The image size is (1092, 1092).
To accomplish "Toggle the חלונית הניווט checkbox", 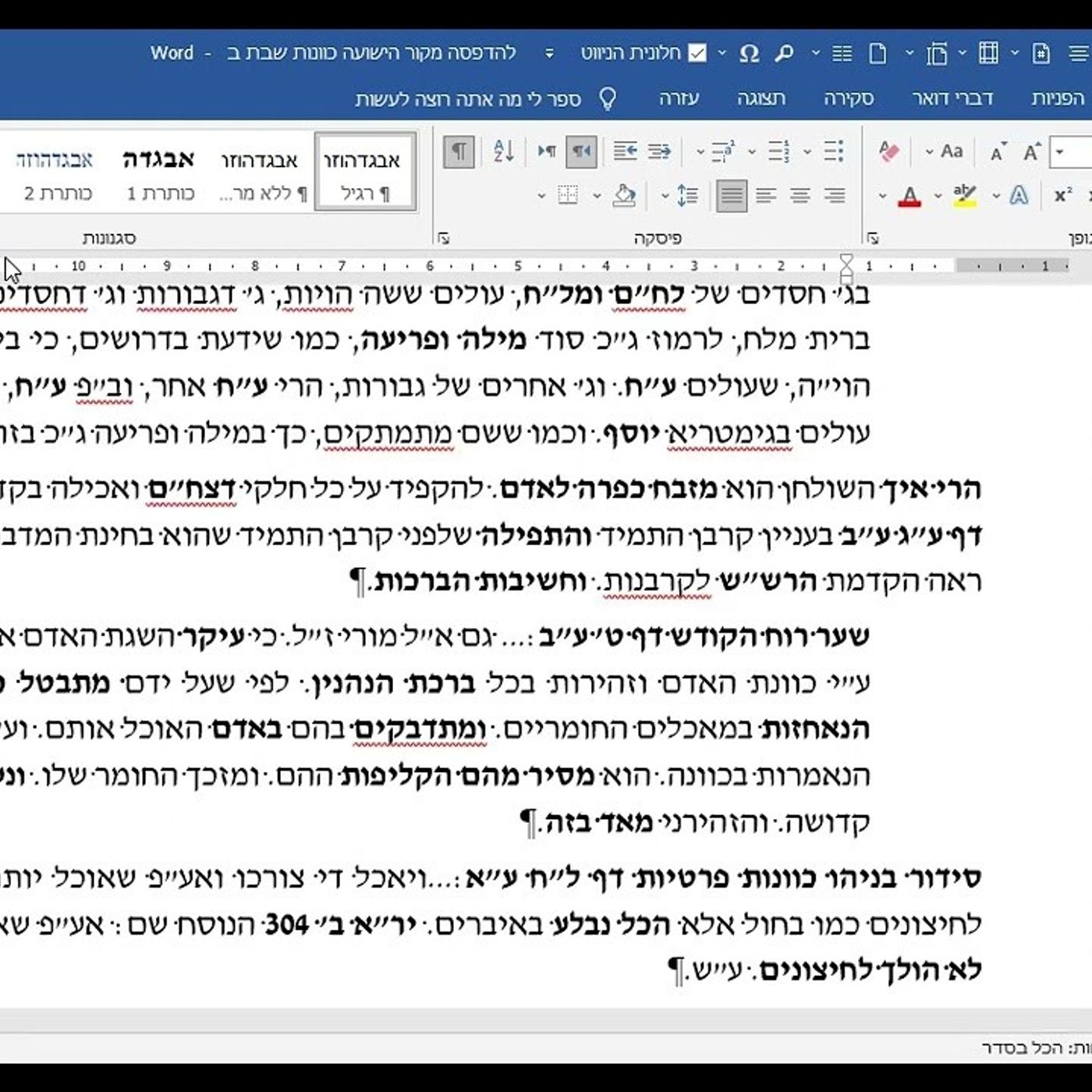I will point(697,53).
